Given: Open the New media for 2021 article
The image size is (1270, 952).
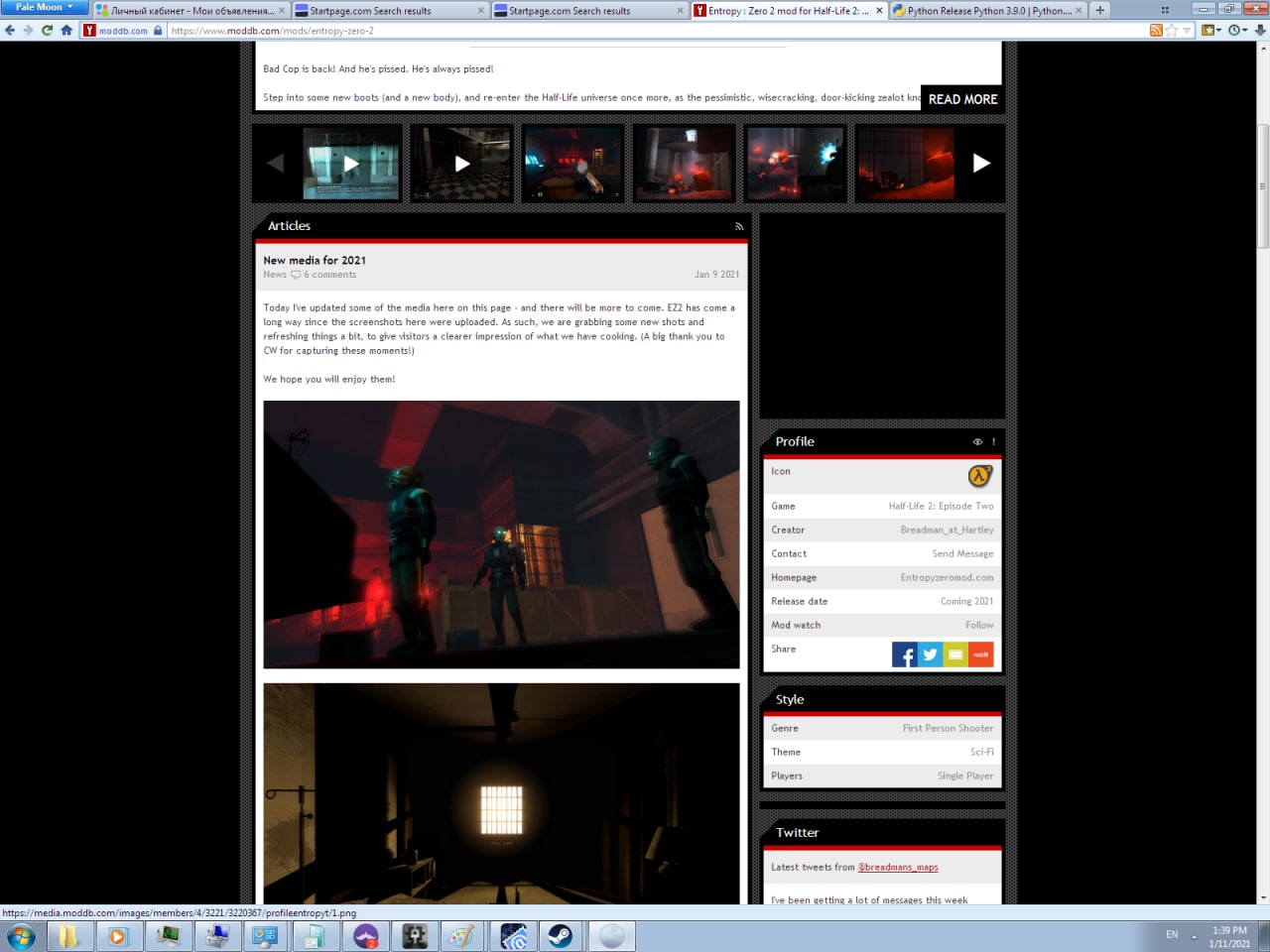Looking at the screenshot, I should tap(315, 260).
